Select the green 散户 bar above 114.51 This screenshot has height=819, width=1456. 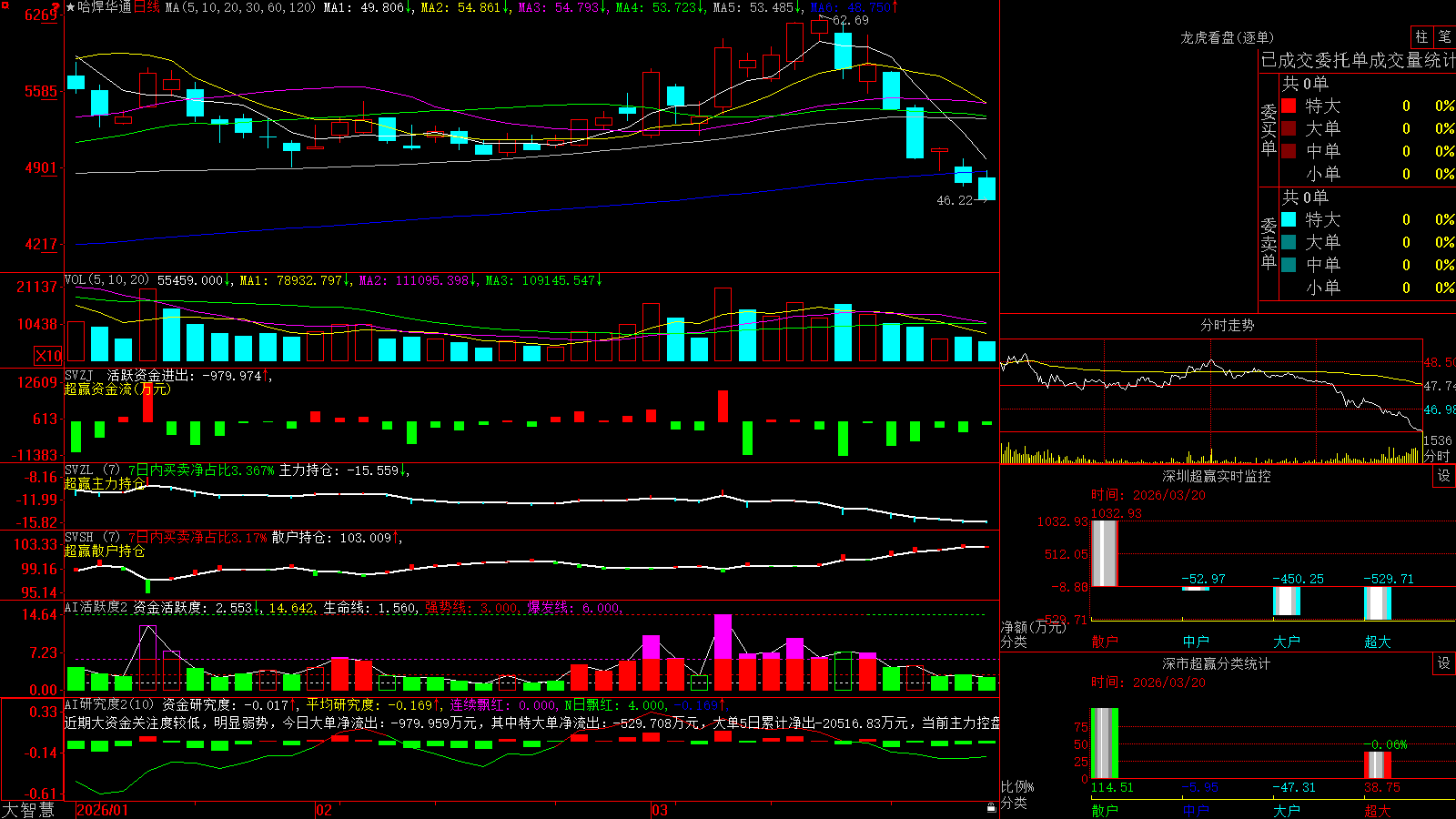pos(1104,743)
